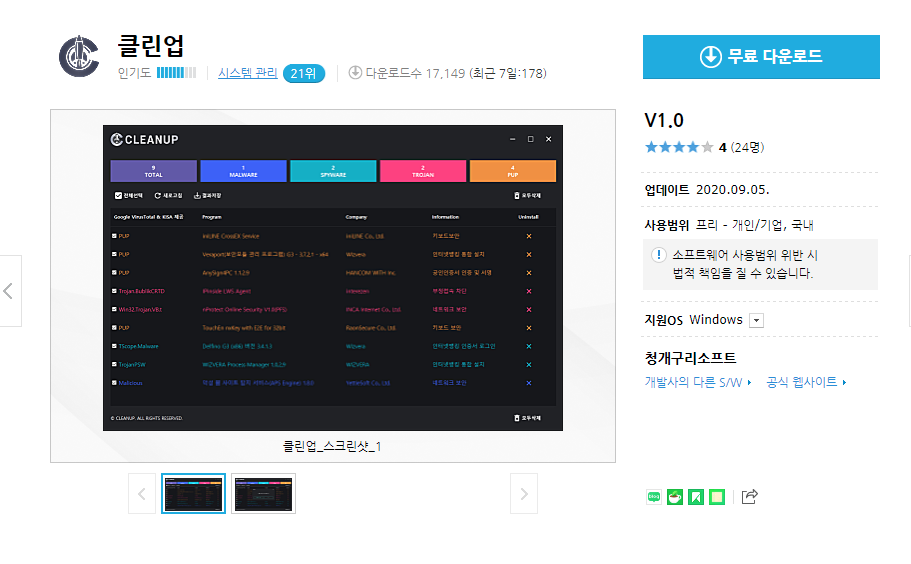The image size is (911, 564).
Task: Click the CLEANUP logo in screenshot title bar
Action: [145, 139]
